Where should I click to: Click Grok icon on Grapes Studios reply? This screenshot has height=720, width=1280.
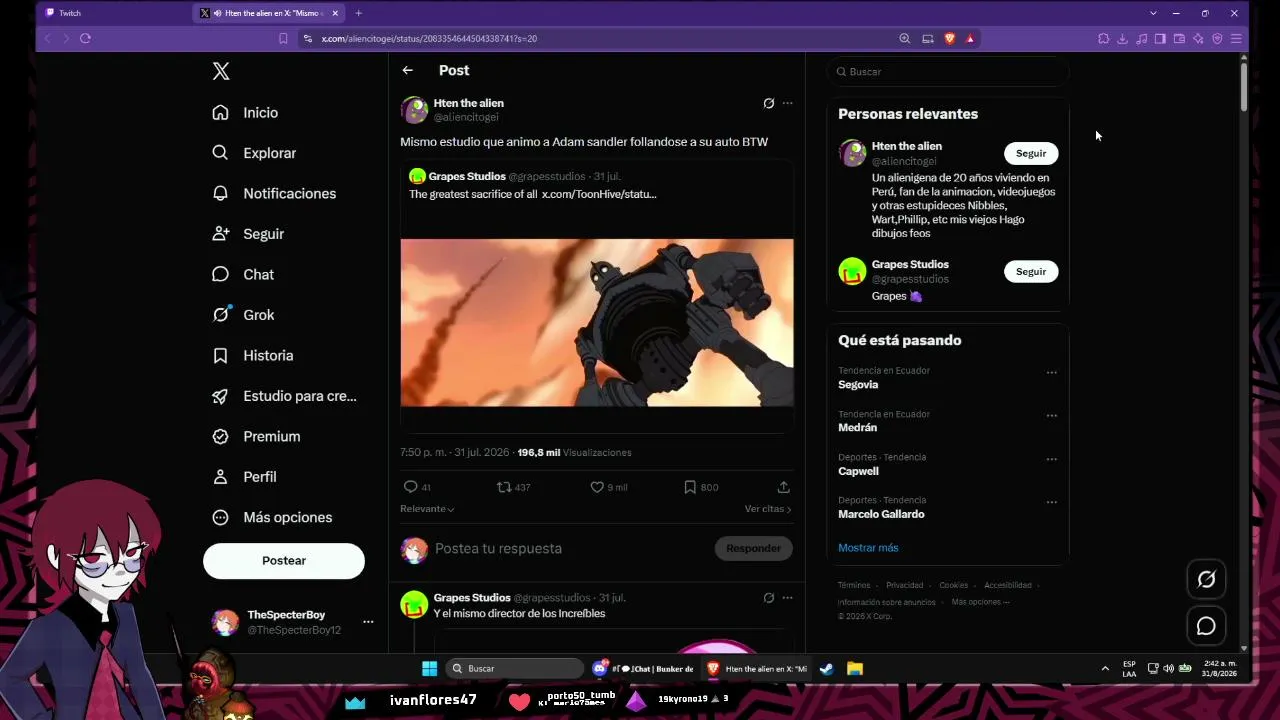[768, 598]
